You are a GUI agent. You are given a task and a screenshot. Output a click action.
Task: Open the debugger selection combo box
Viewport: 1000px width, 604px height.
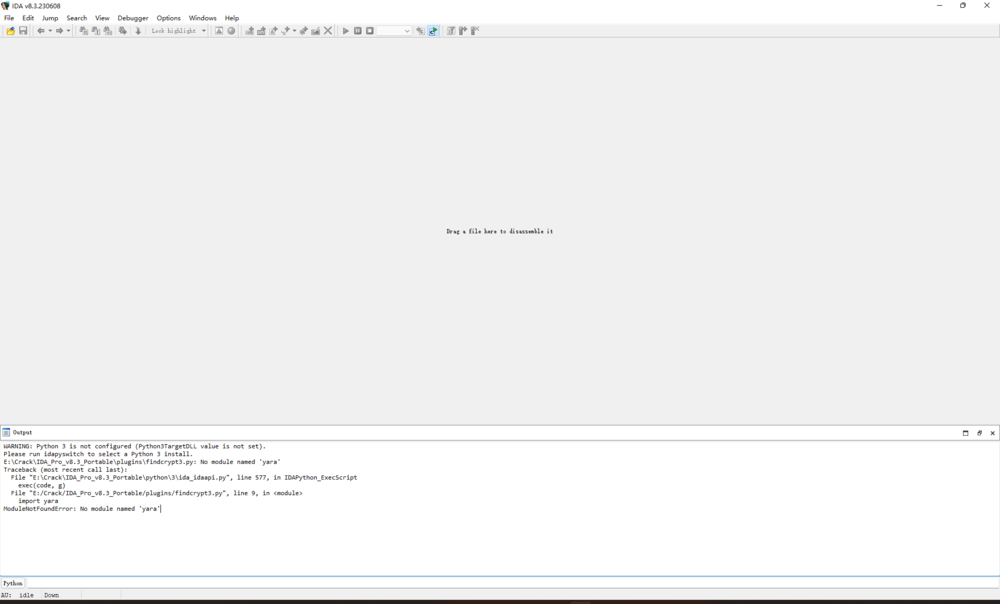tap(395, 31)
